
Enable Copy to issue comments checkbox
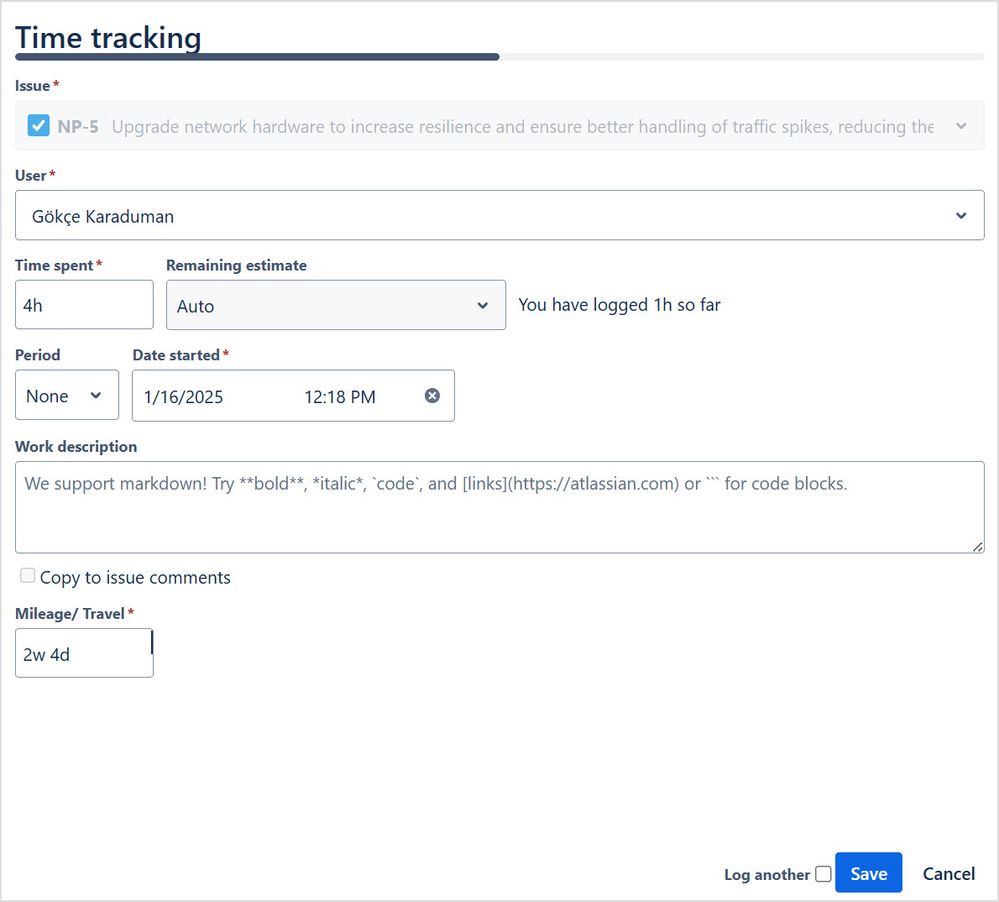click(x=27, y=576)
